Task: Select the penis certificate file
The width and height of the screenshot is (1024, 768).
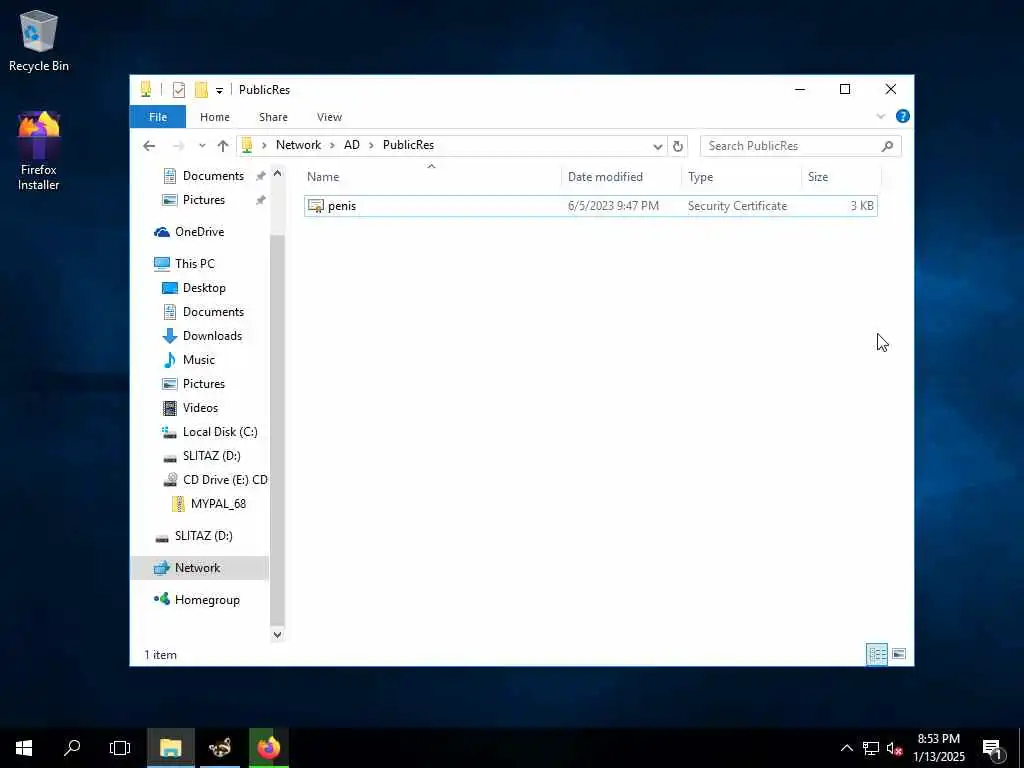Action: pyautogui.click(x=590, y=206)
